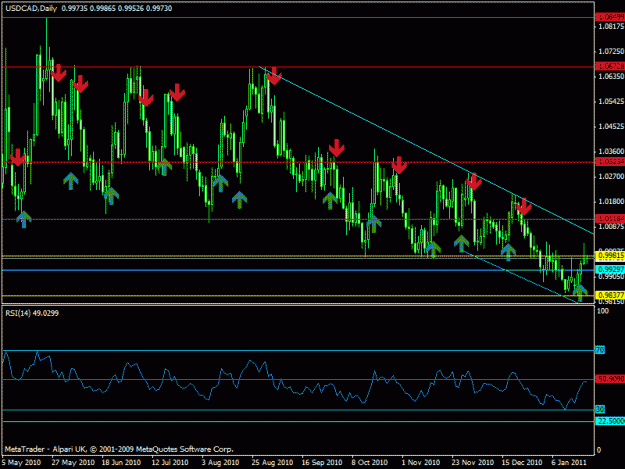Click the 1.04525 price scale value
The image size is (625, 469).
point(611,127)
